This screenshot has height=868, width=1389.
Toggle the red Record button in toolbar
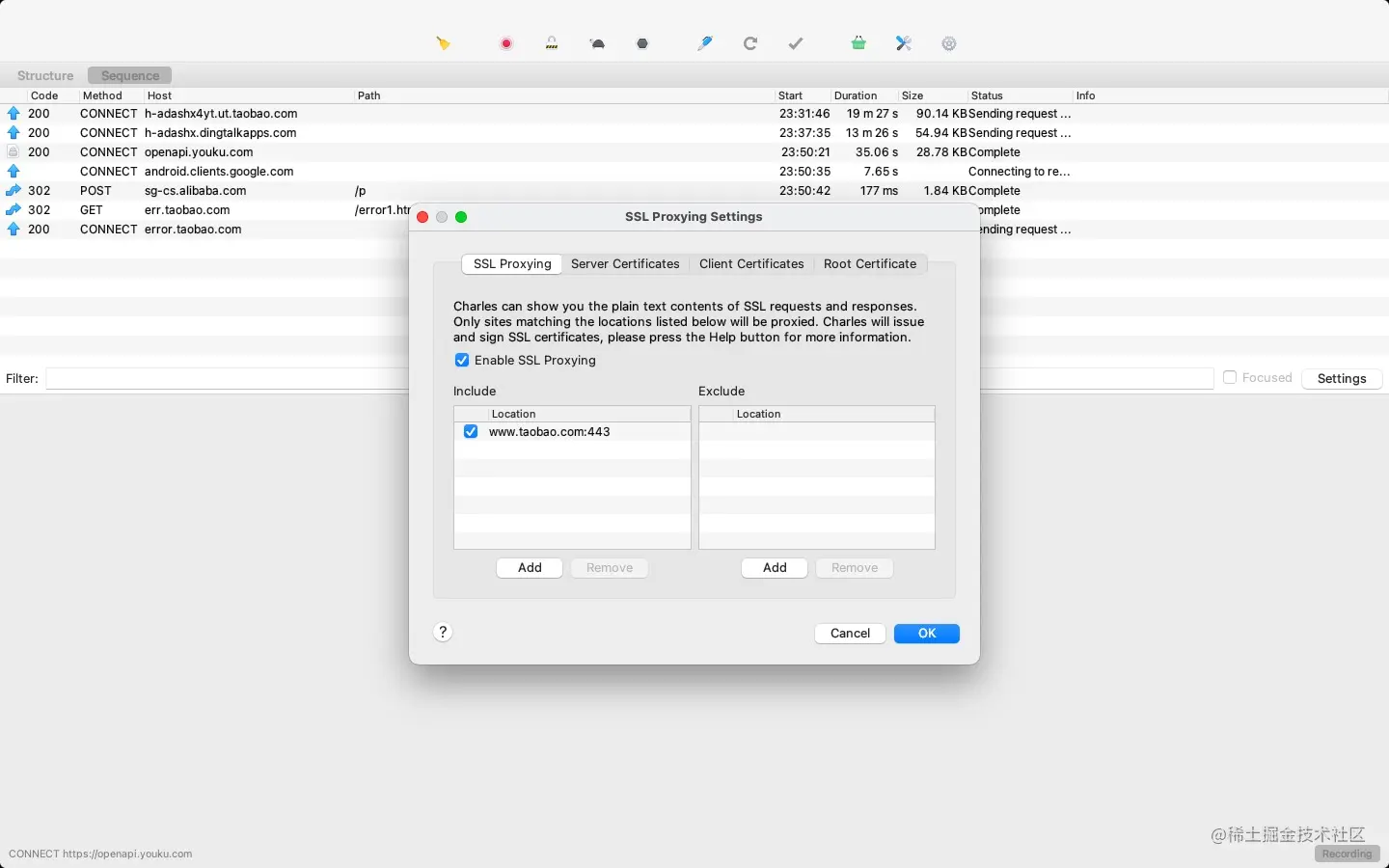point(506,43)
